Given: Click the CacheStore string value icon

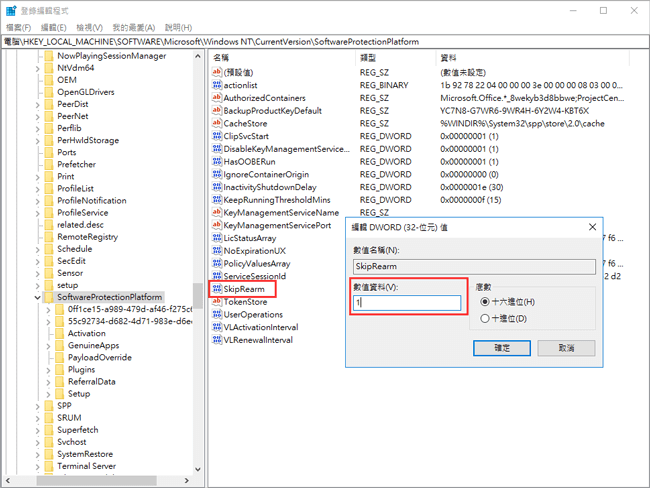Looking at the screenshot, I should coord(216,123).
